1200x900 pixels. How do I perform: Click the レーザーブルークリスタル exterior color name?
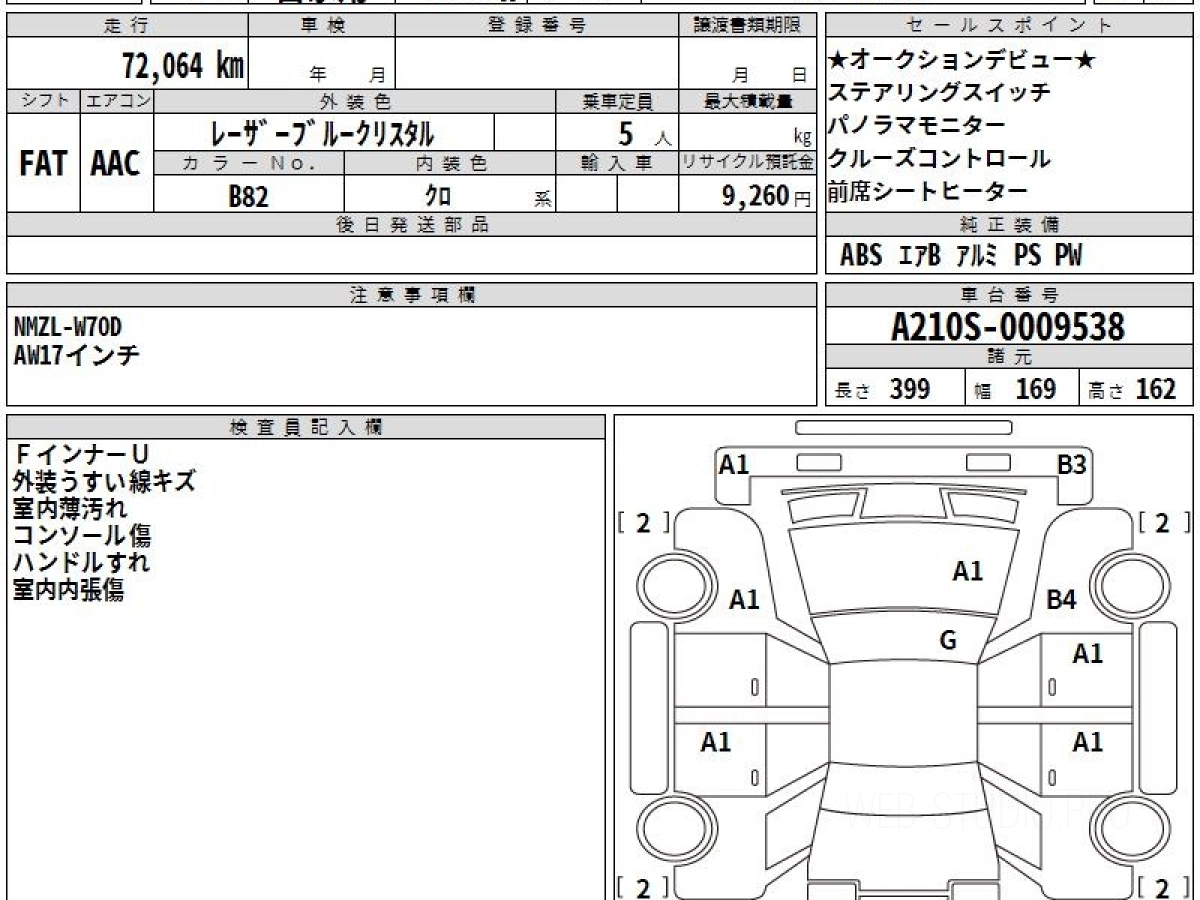click(322, 134)
